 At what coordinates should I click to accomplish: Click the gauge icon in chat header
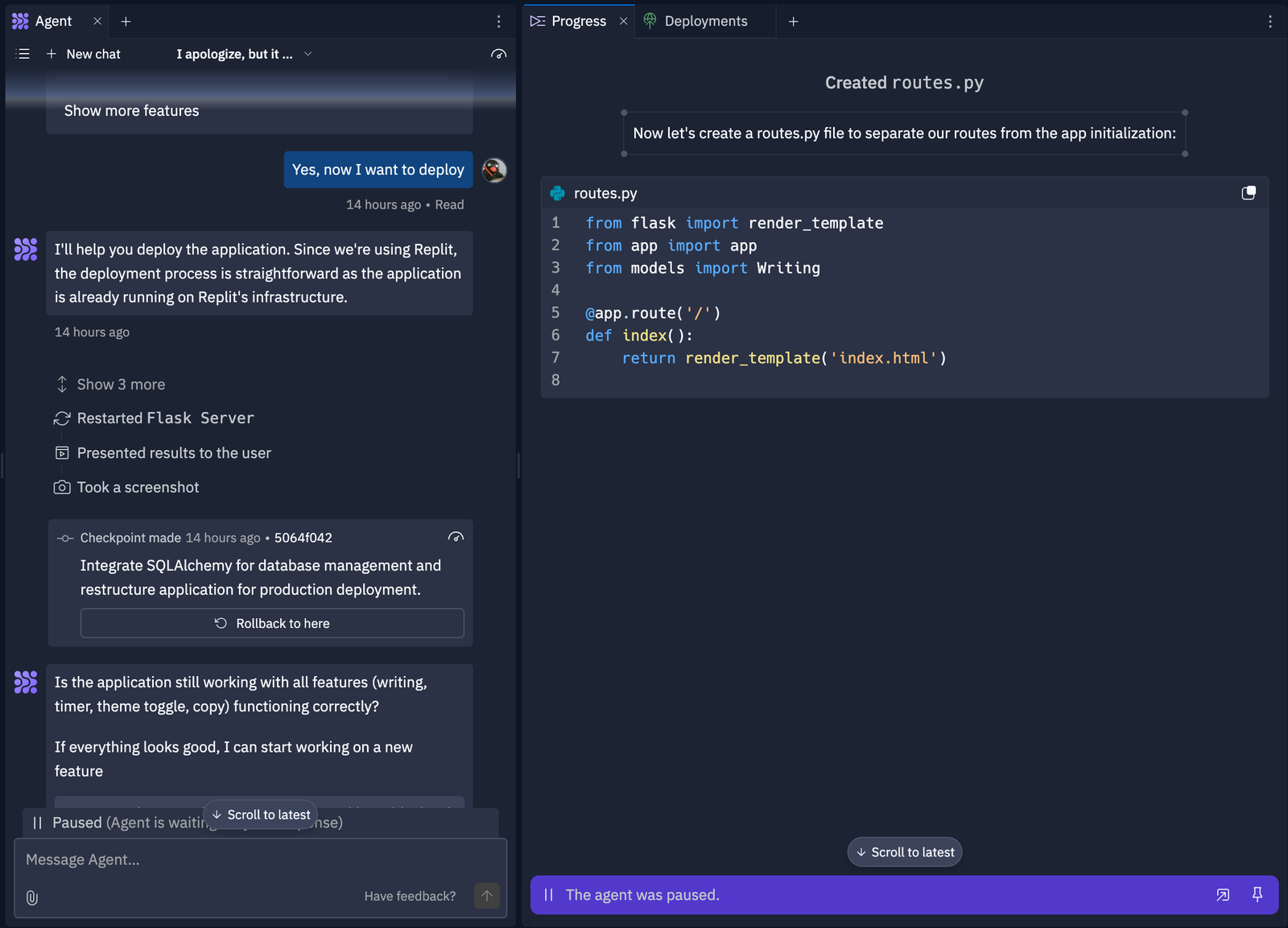tap(498, 54)
